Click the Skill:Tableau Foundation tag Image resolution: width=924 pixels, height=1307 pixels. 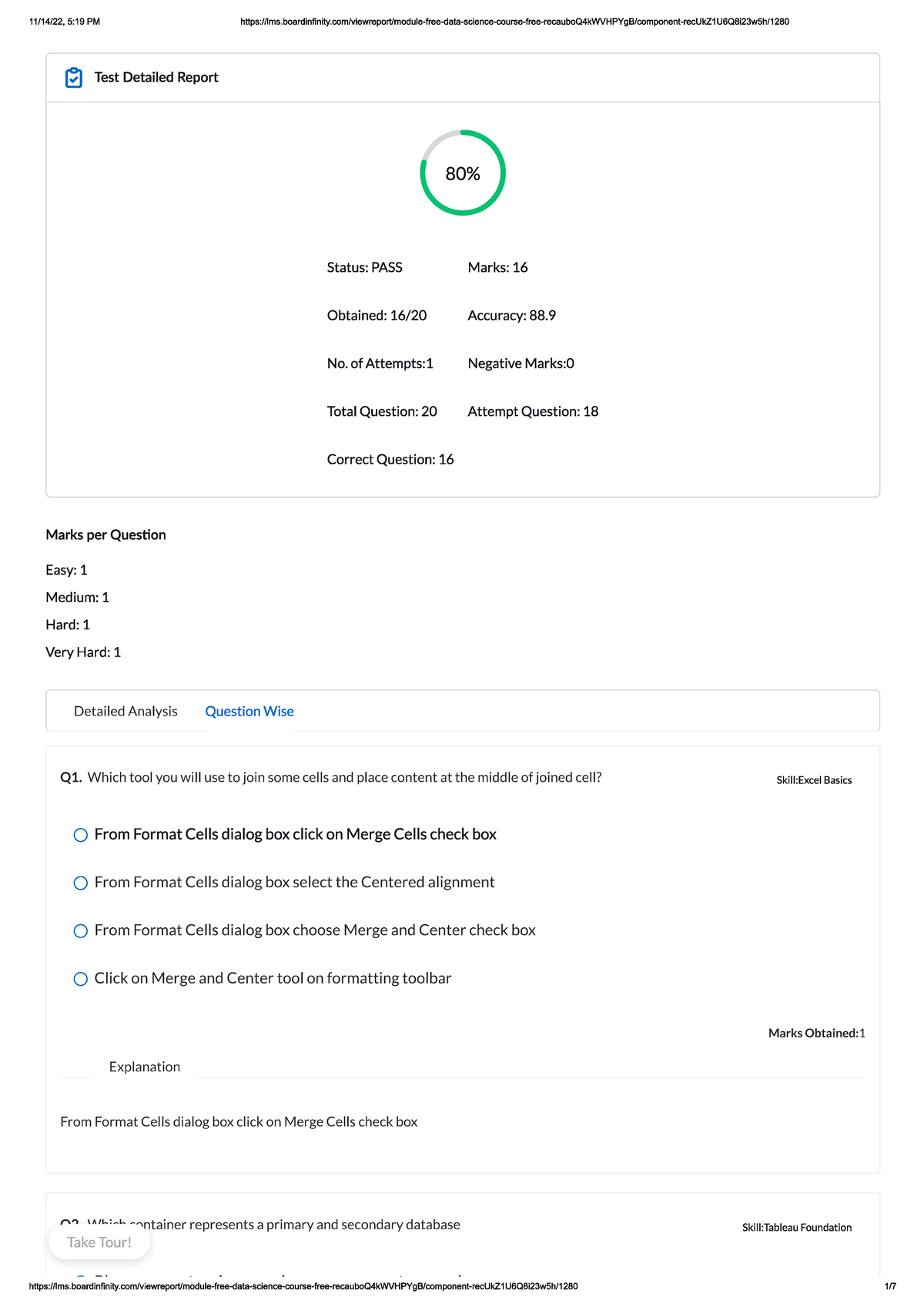coord(796,1228)
